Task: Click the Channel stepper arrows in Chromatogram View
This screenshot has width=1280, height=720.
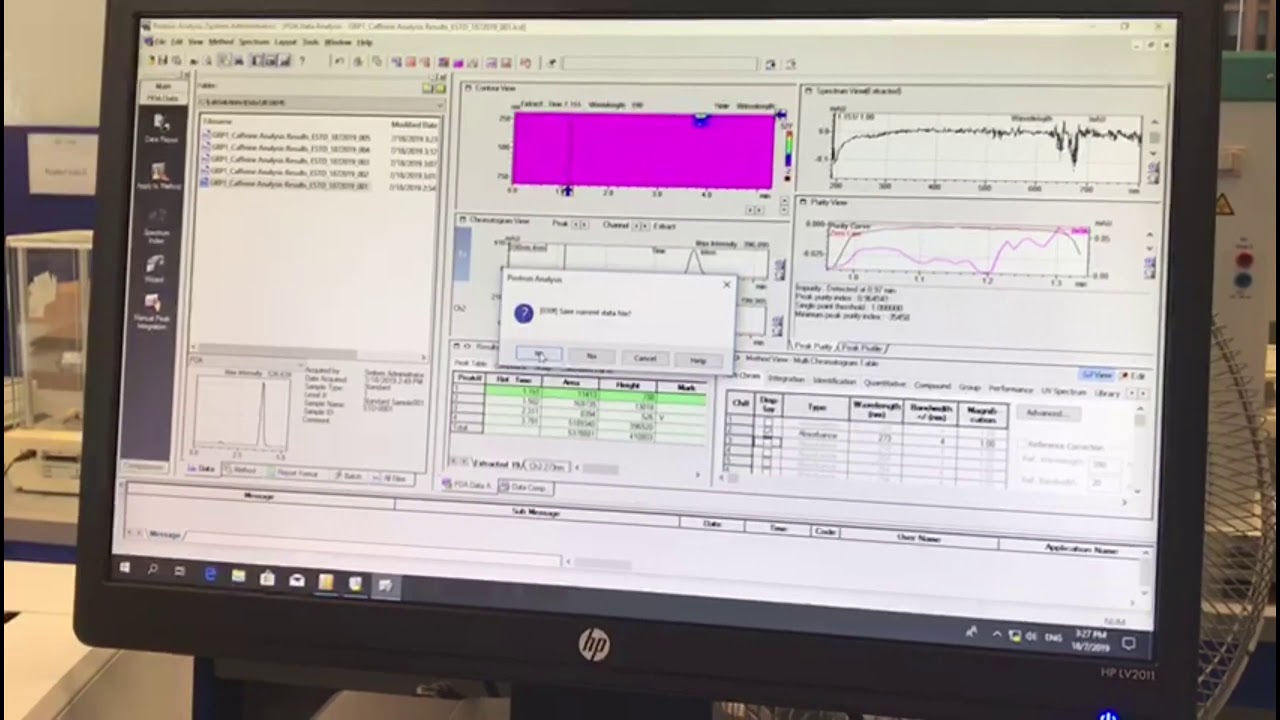Action: click(643, 226)
